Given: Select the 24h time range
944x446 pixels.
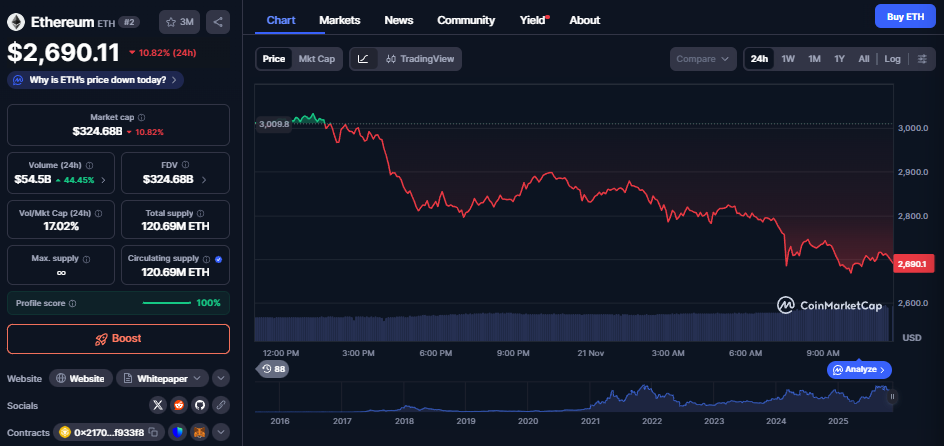Looking at the screenshot, I should coord(759,59).
